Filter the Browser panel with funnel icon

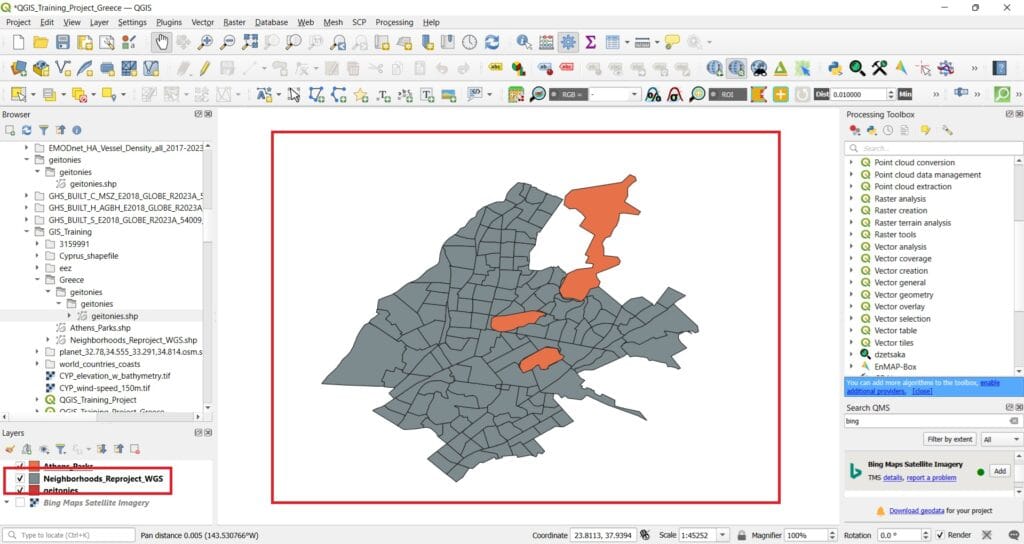coord(43,130)
